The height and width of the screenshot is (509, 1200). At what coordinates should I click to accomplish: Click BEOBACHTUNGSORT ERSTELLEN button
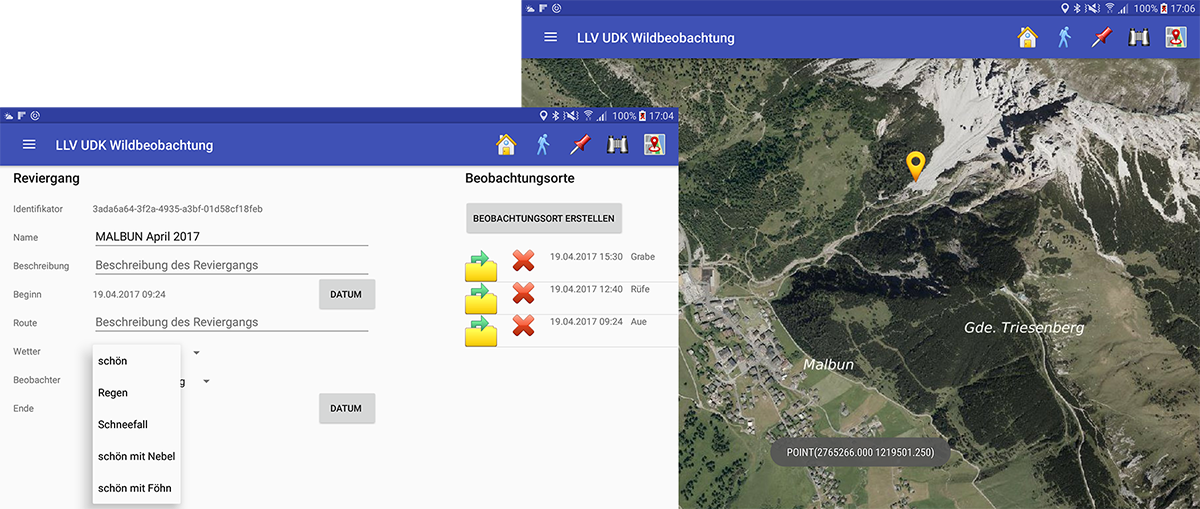click(x=544, y=217)
